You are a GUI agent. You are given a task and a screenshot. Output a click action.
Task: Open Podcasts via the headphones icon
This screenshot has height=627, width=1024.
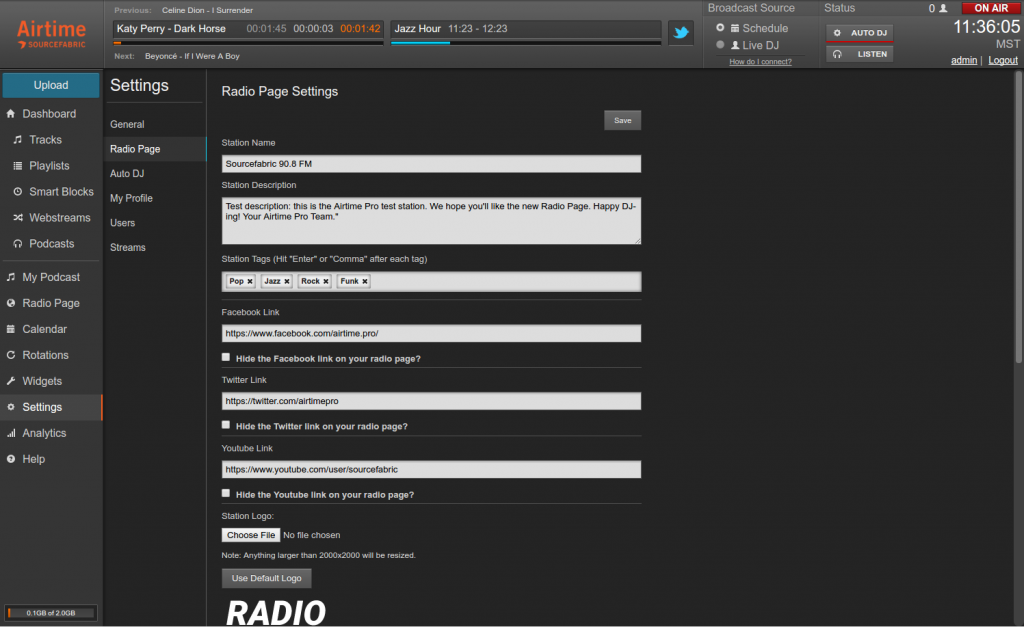click(x=18, y=243)
